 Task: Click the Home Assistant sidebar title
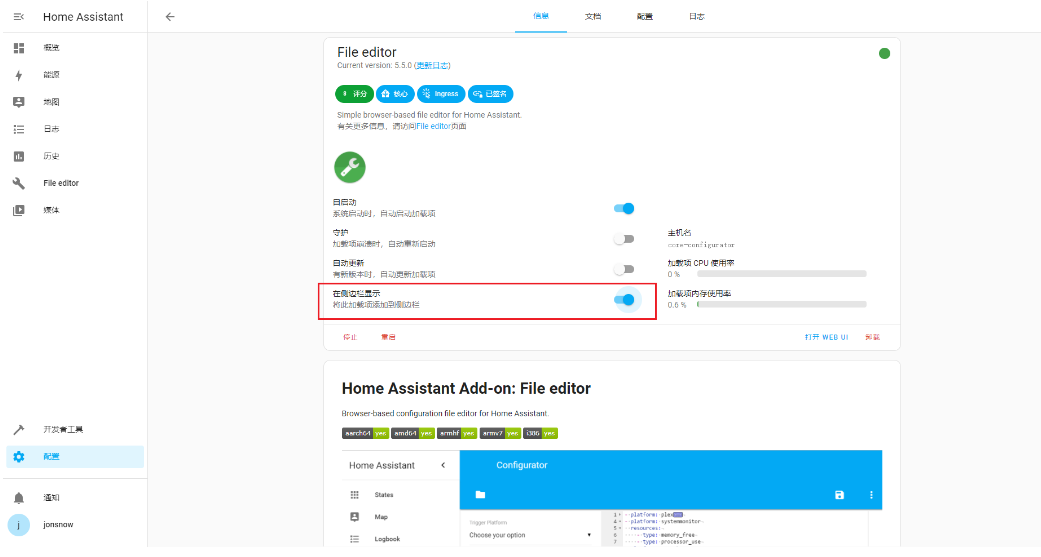click(x=83, y=17)
